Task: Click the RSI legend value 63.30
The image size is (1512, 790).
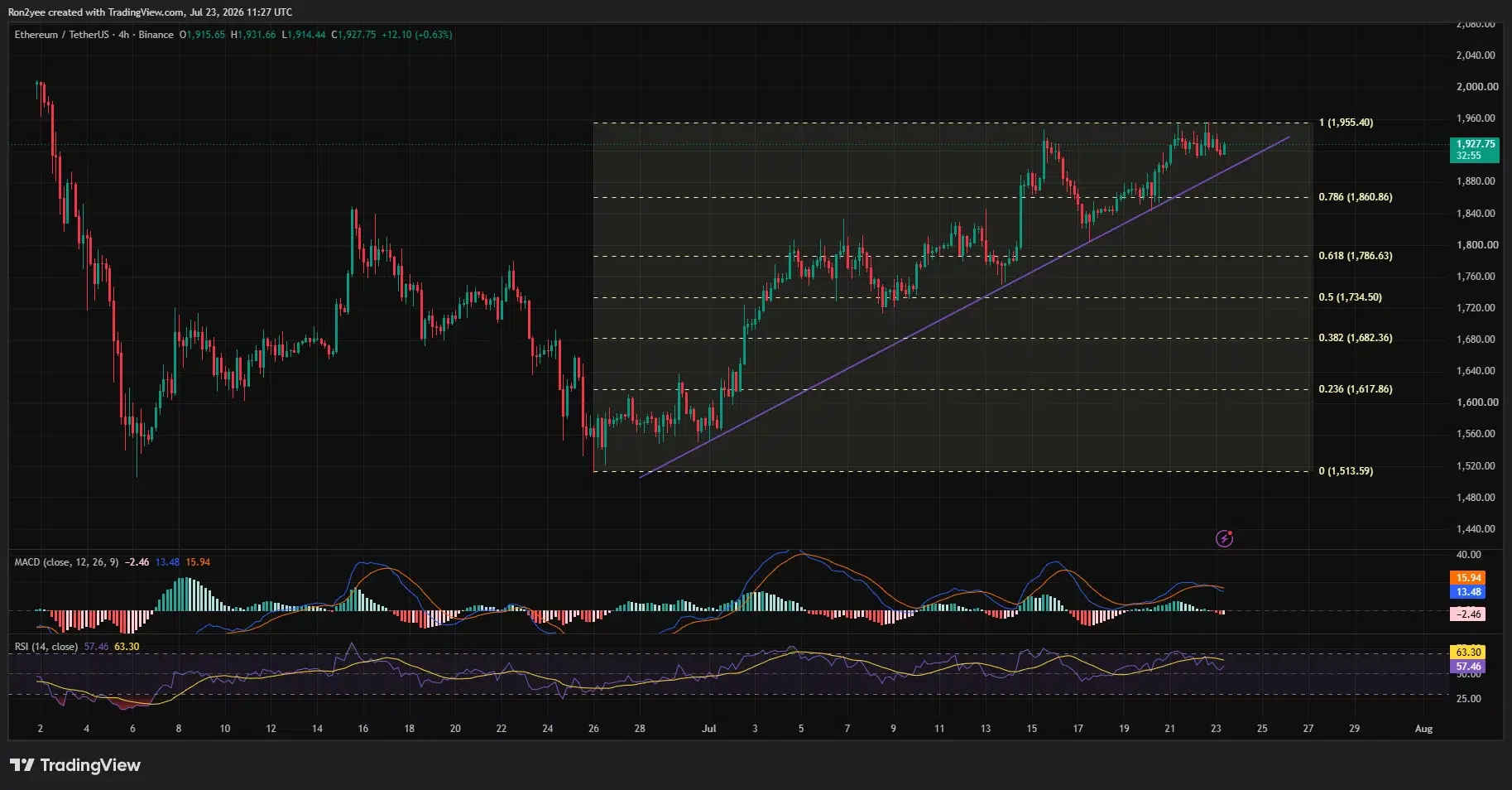Action: click(x=127, y=647)
